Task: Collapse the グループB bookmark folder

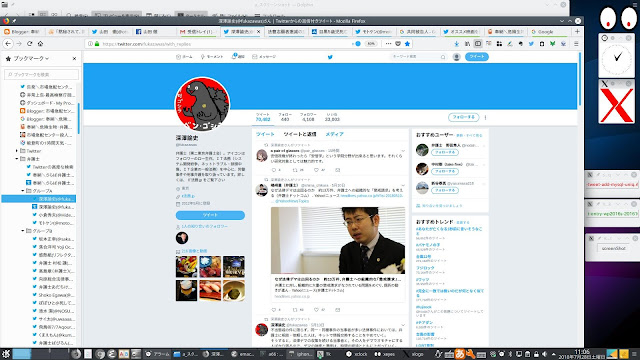Action: point(23,231)
